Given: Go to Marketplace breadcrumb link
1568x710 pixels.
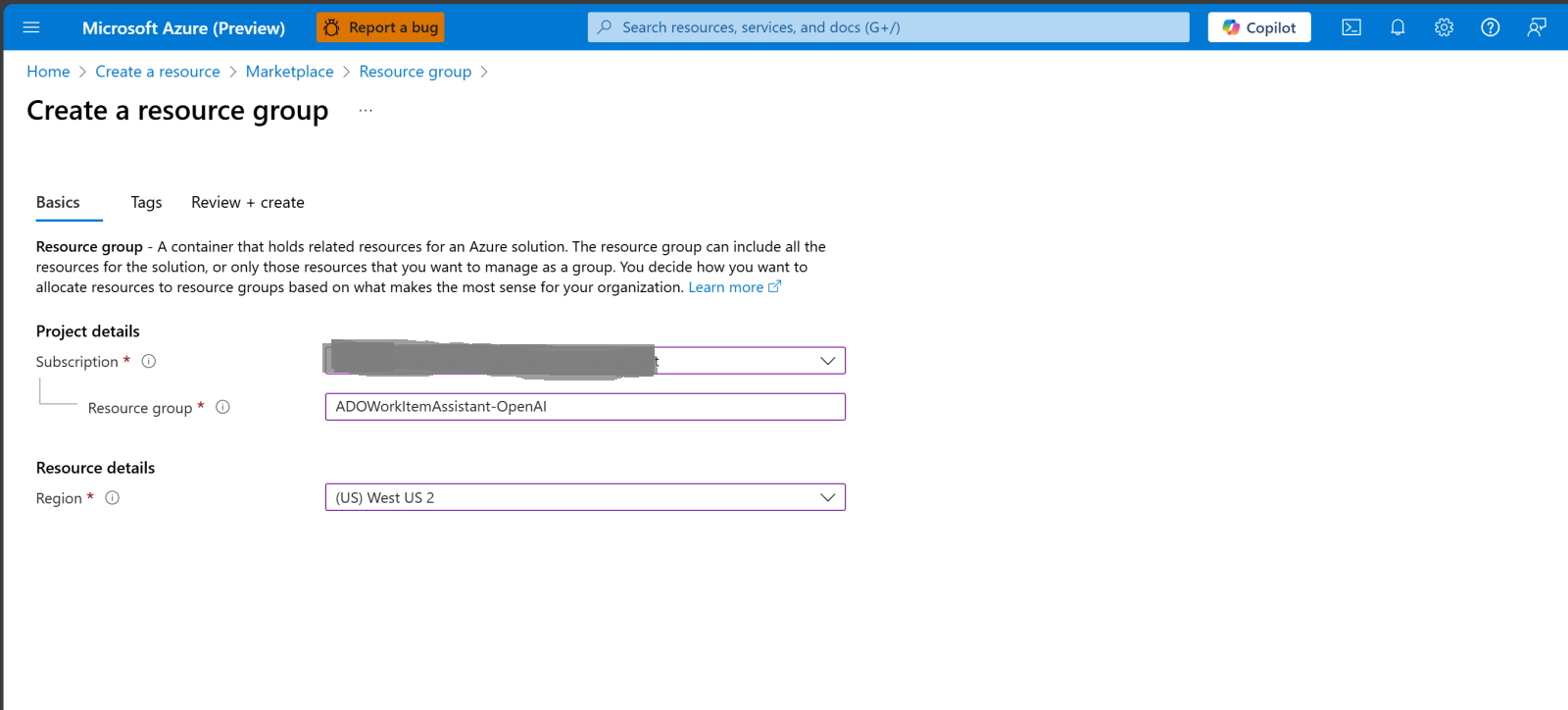Looking at the screenshot, I should [289, 72].
